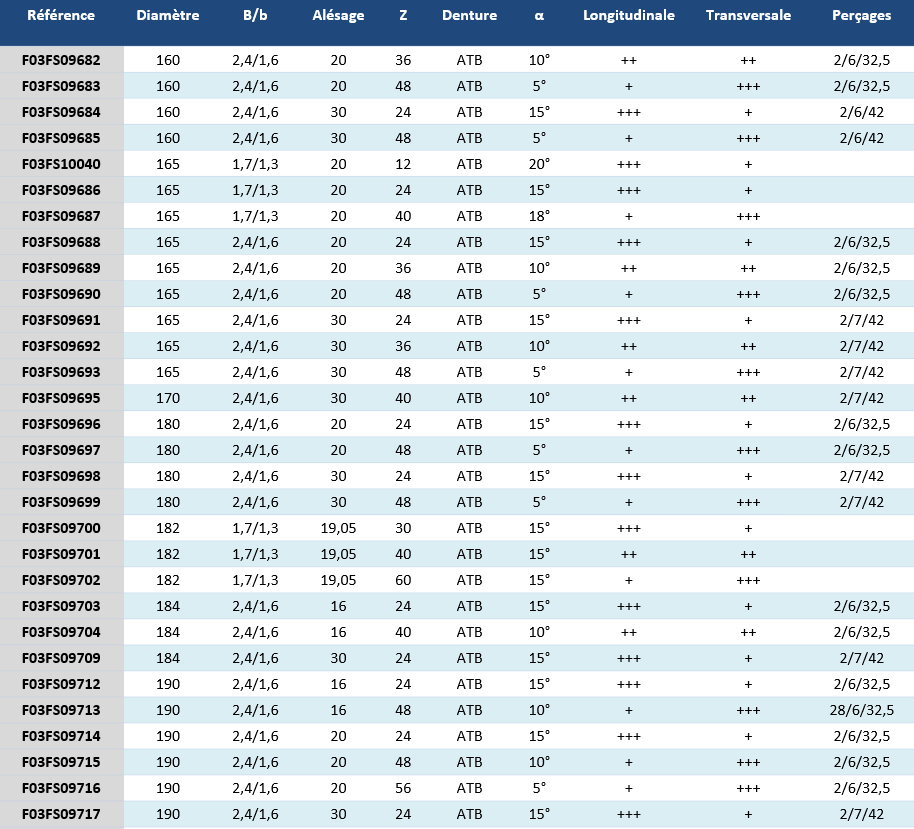This screenshot has width=914, height=829.
Task: Select reference F03FS09691
Action: point(61,320)
